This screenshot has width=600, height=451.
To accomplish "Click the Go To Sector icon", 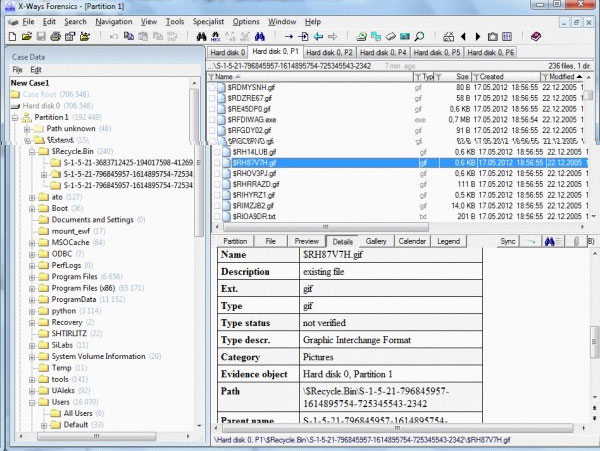I will pos(303,37).
